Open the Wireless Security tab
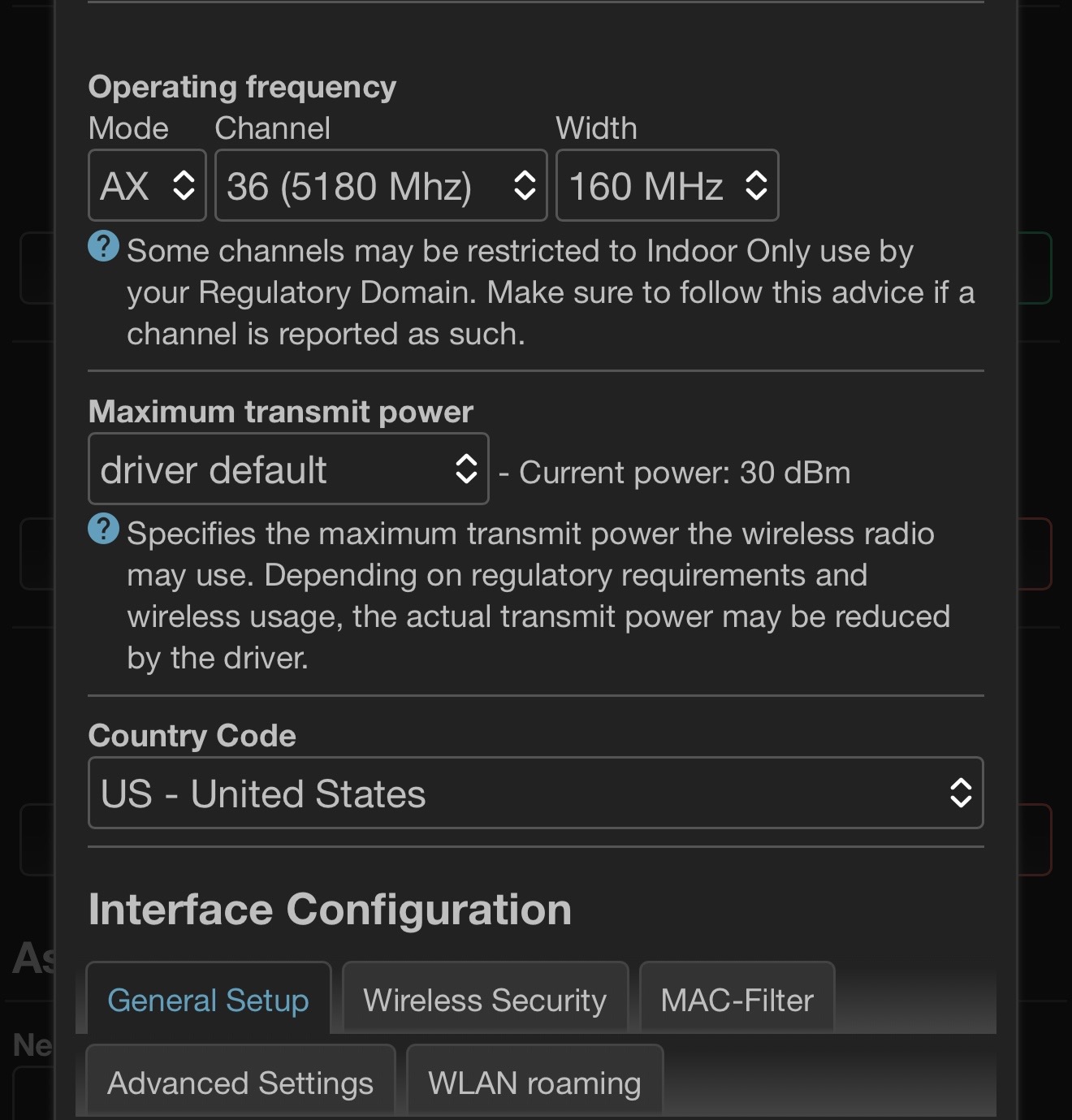The image size is (1072, 1120). [x=485, y=1000]
